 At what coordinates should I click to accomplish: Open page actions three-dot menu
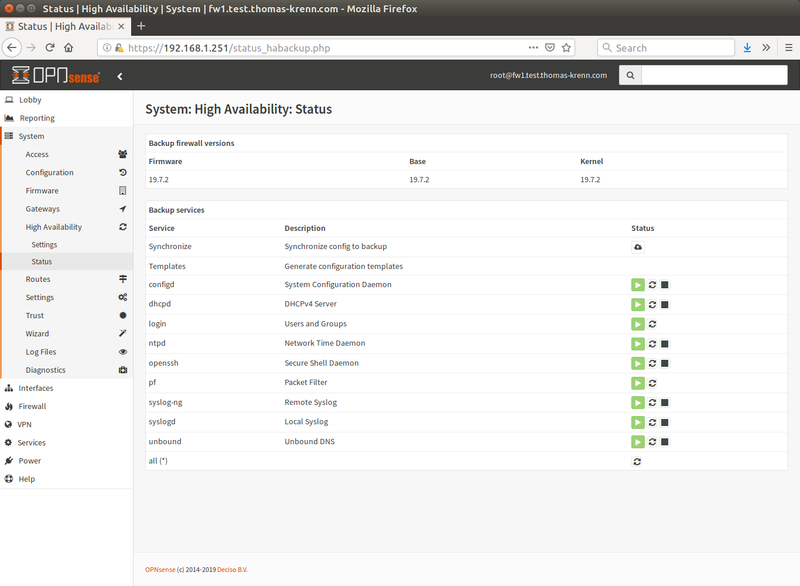point(533,47)
